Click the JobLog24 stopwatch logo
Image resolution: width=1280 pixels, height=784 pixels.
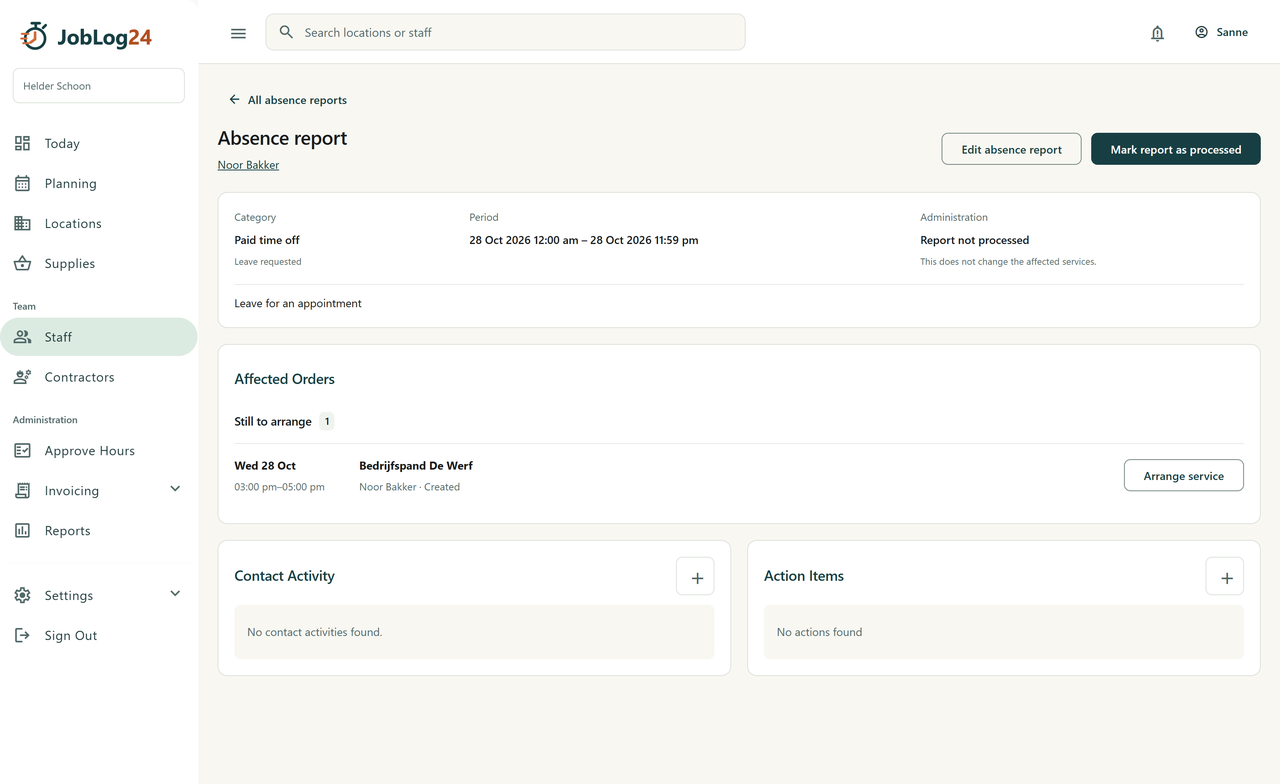[34, 36]
